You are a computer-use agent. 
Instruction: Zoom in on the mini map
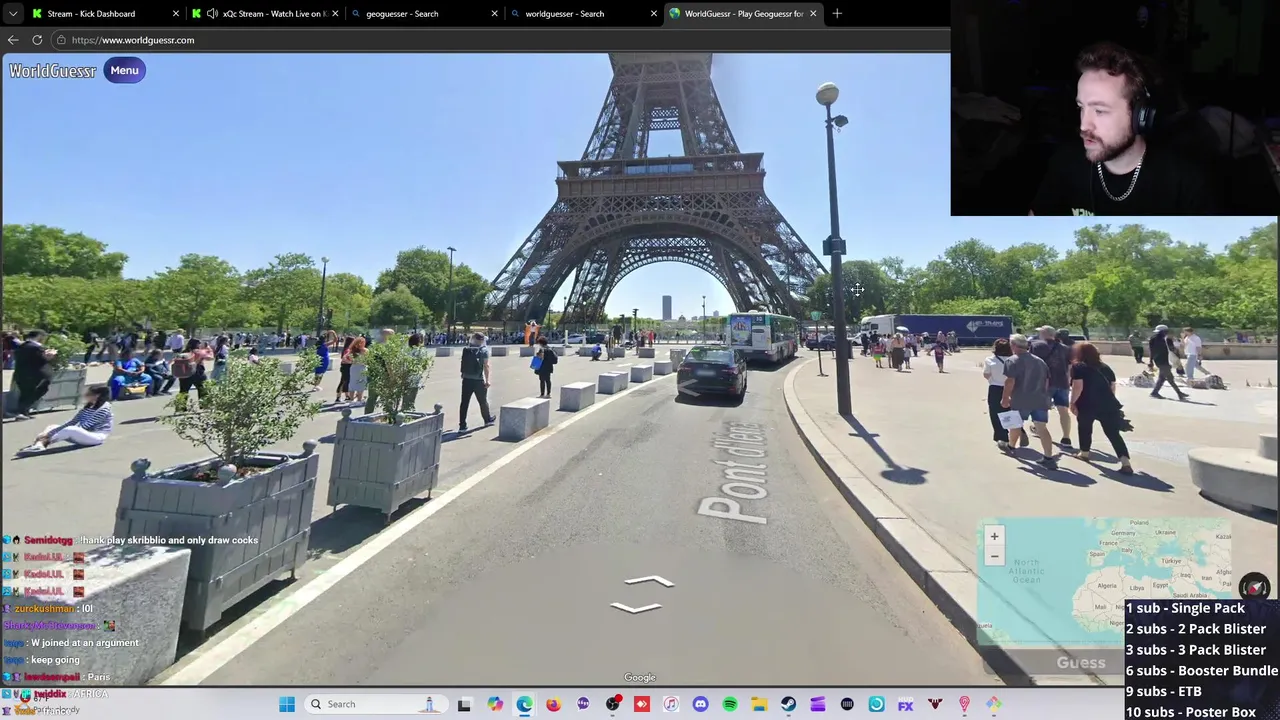994,536
